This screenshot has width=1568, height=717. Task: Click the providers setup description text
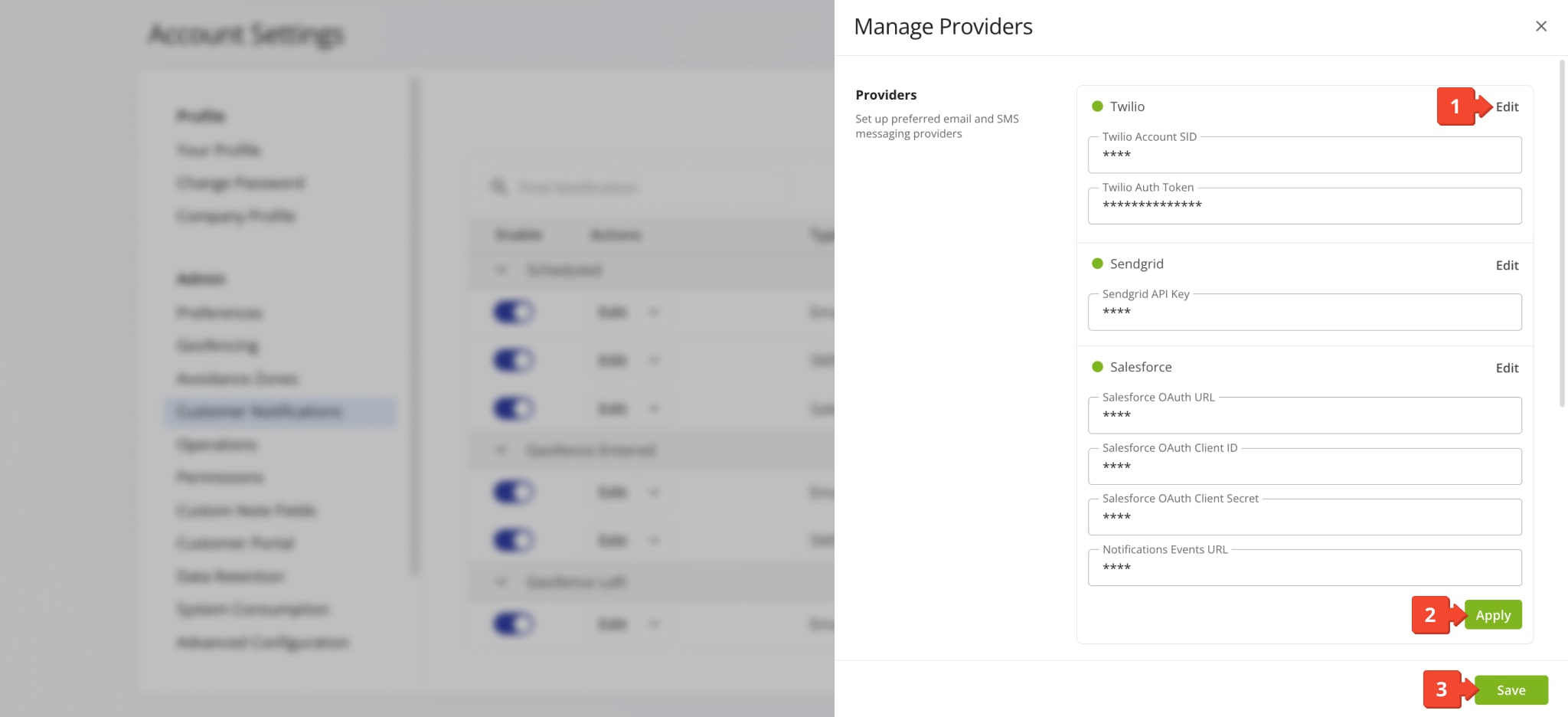coord(937,126)
